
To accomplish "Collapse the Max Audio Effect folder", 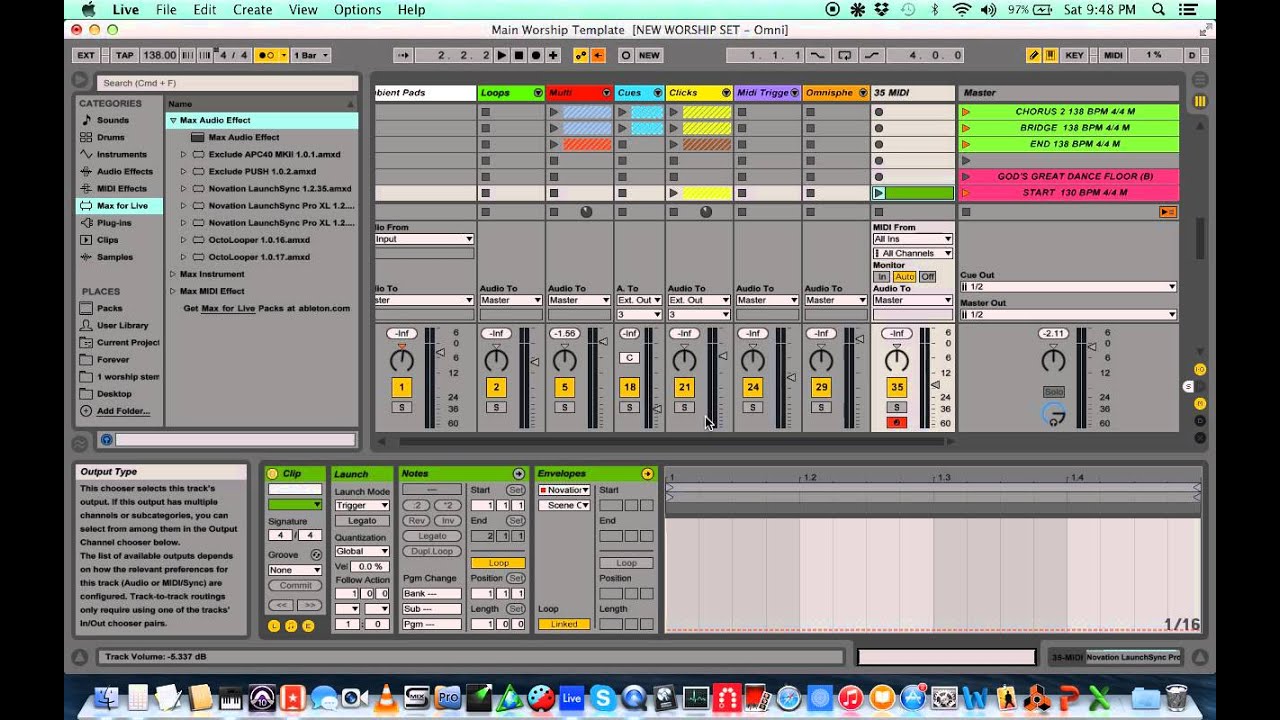I will (x=173, y=120).
